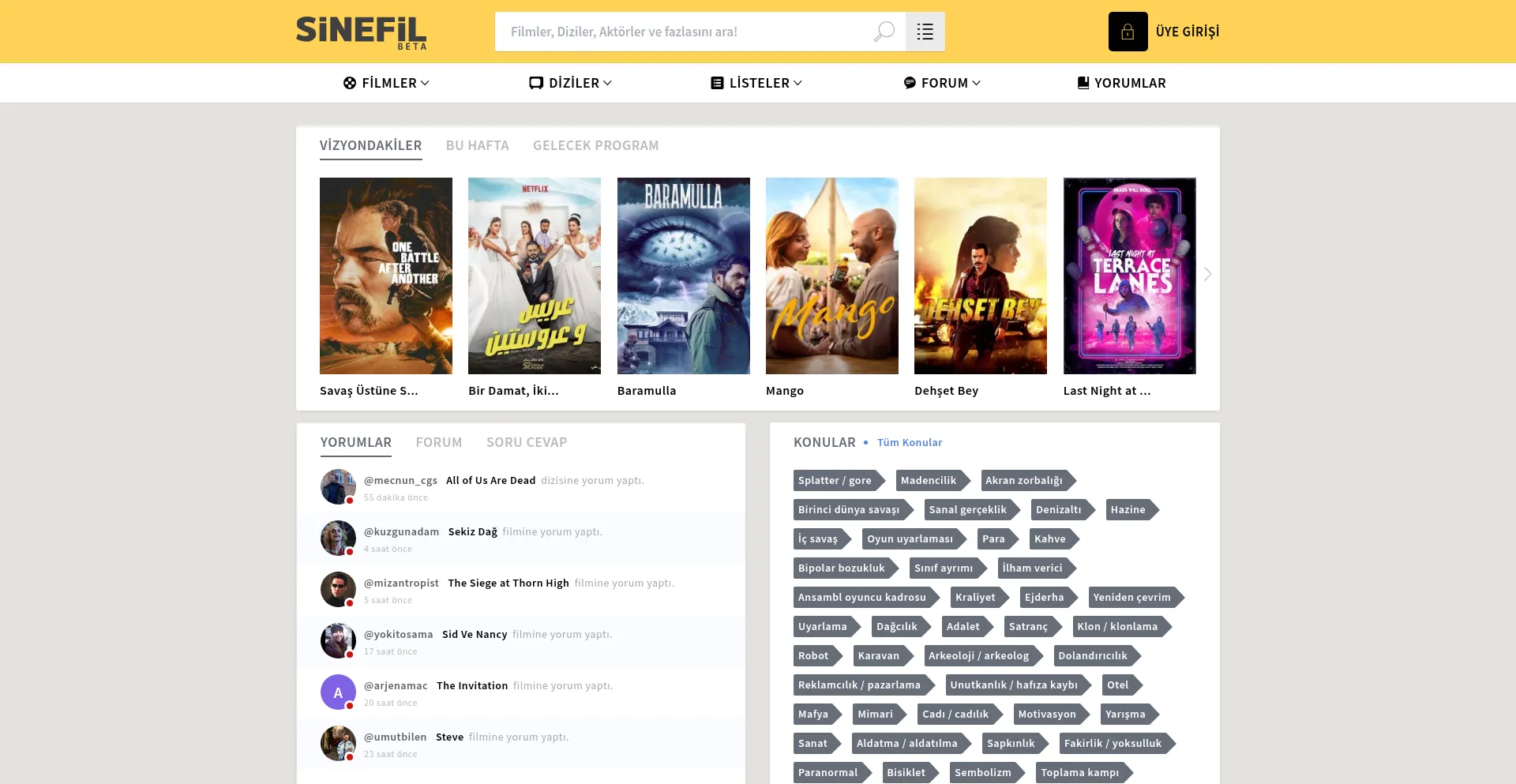This screenshot has width=1516, height=784.
Task: Click the purple A avatar of arjenamac
Action: point(338,692)
